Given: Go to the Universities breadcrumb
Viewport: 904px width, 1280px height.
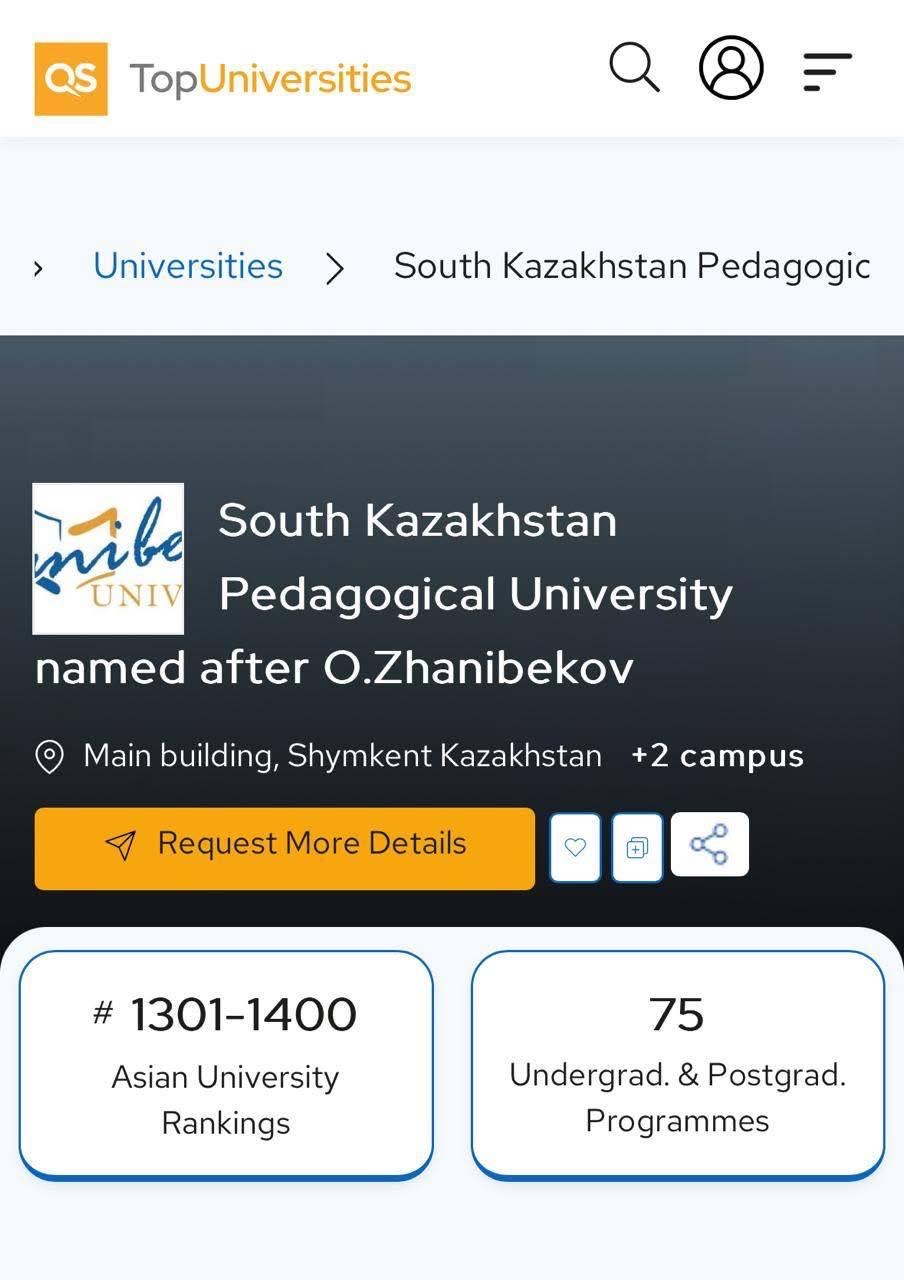Looking at the screenshot, I should pyautogui.click(x=188, y=266).
